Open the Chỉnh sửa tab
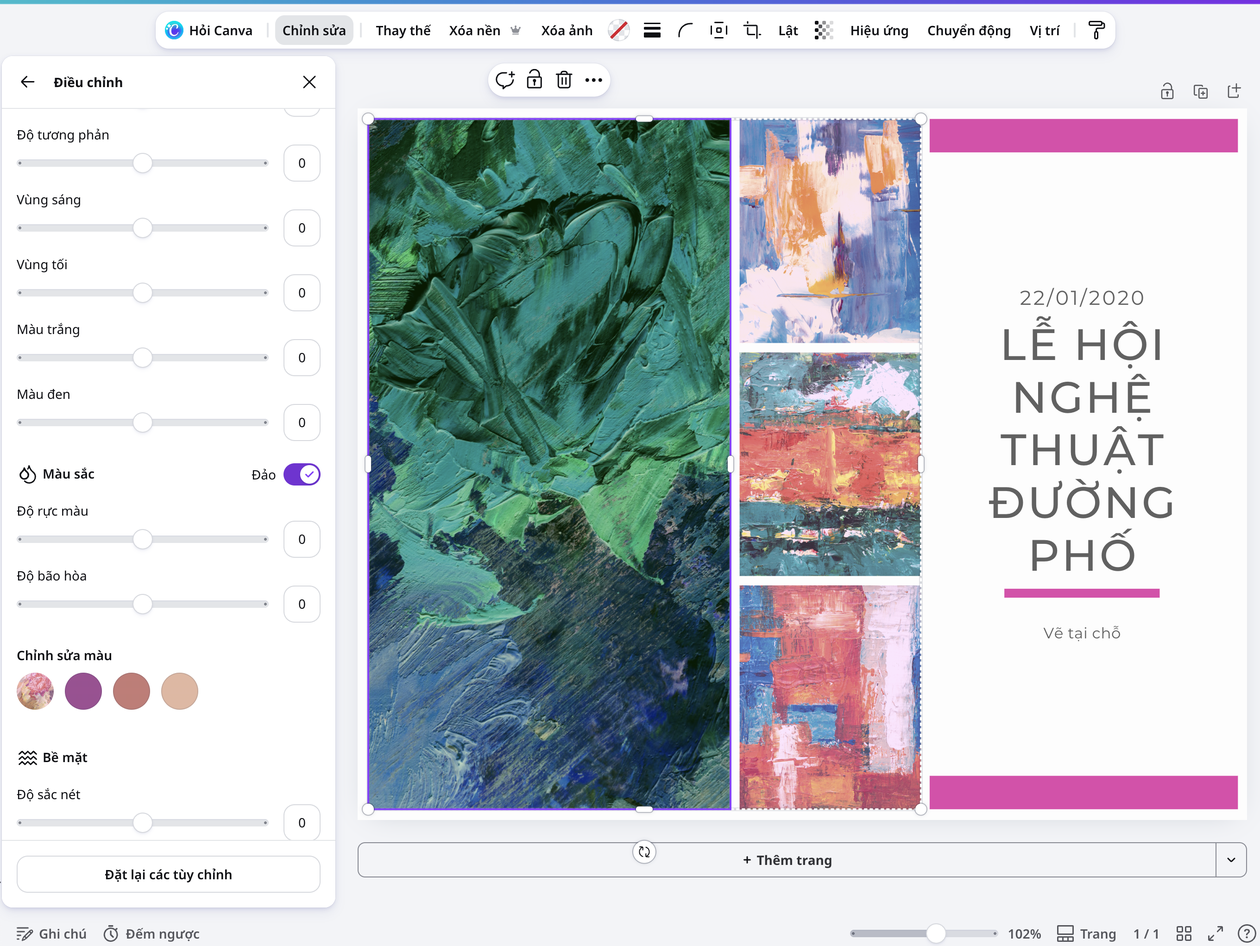 (x=314, y=30)
